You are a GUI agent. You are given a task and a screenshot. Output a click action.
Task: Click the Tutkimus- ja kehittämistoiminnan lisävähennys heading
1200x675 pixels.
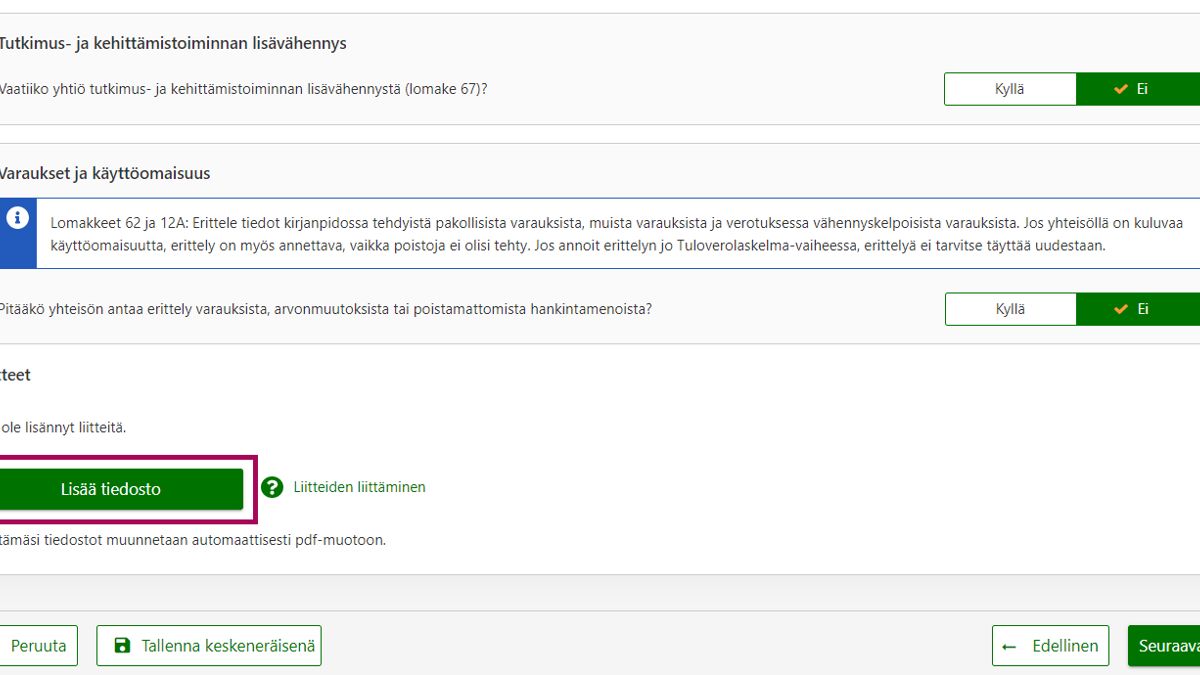tap(172, 43)
